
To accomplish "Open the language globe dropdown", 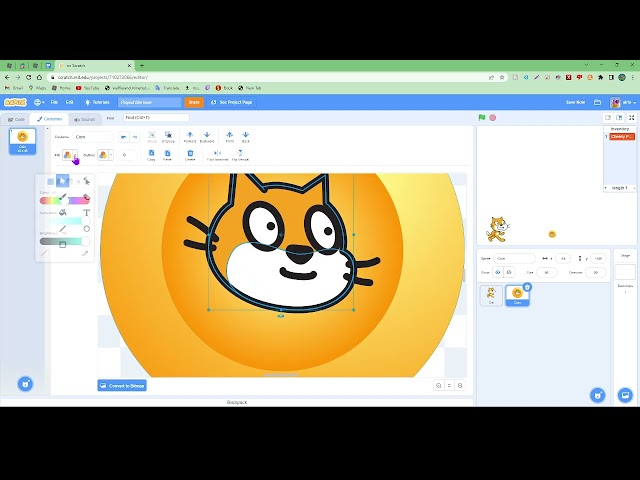I will click(39, 102).
